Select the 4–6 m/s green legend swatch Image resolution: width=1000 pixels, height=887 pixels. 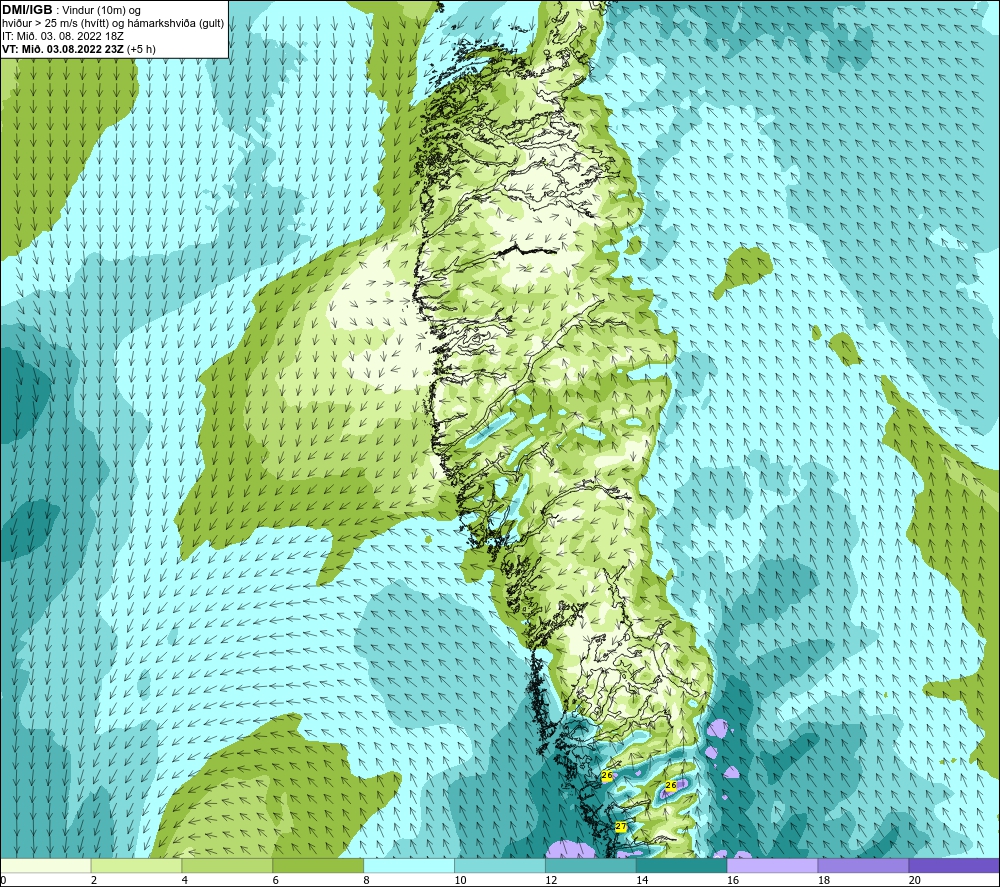pyautogui.click(x=227, y=865)
